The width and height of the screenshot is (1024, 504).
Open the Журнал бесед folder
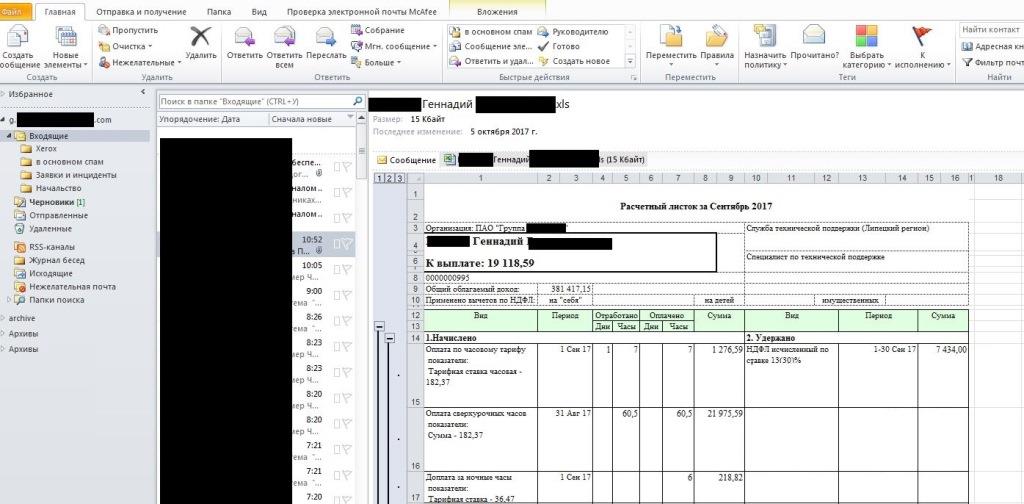point(49,260)
